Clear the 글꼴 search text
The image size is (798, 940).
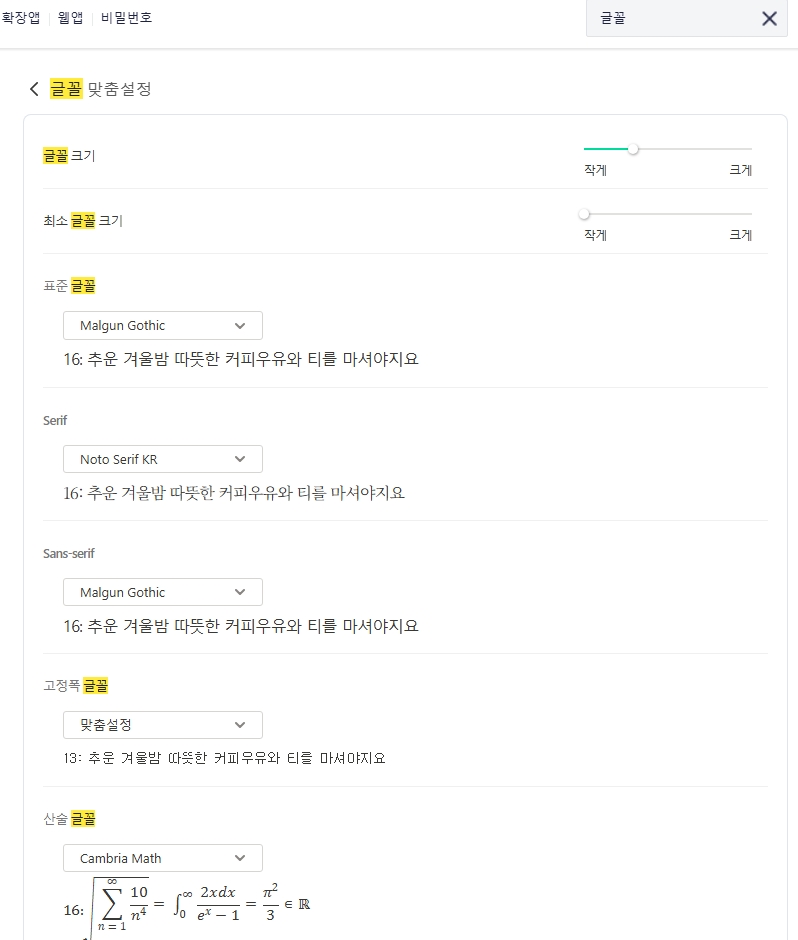click(769, 19)
